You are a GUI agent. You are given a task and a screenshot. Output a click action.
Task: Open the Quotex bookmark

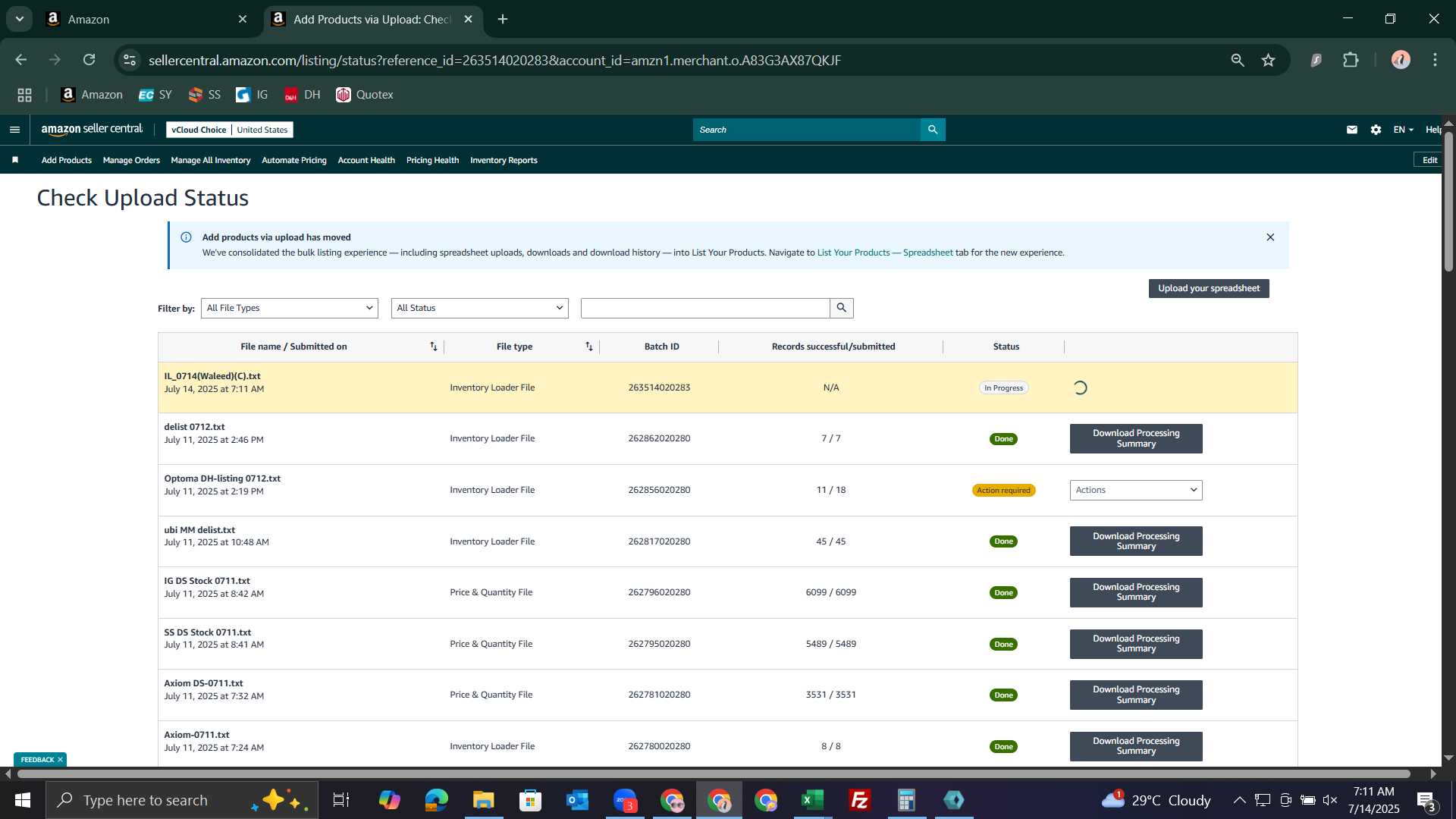(x=365, y=95)
